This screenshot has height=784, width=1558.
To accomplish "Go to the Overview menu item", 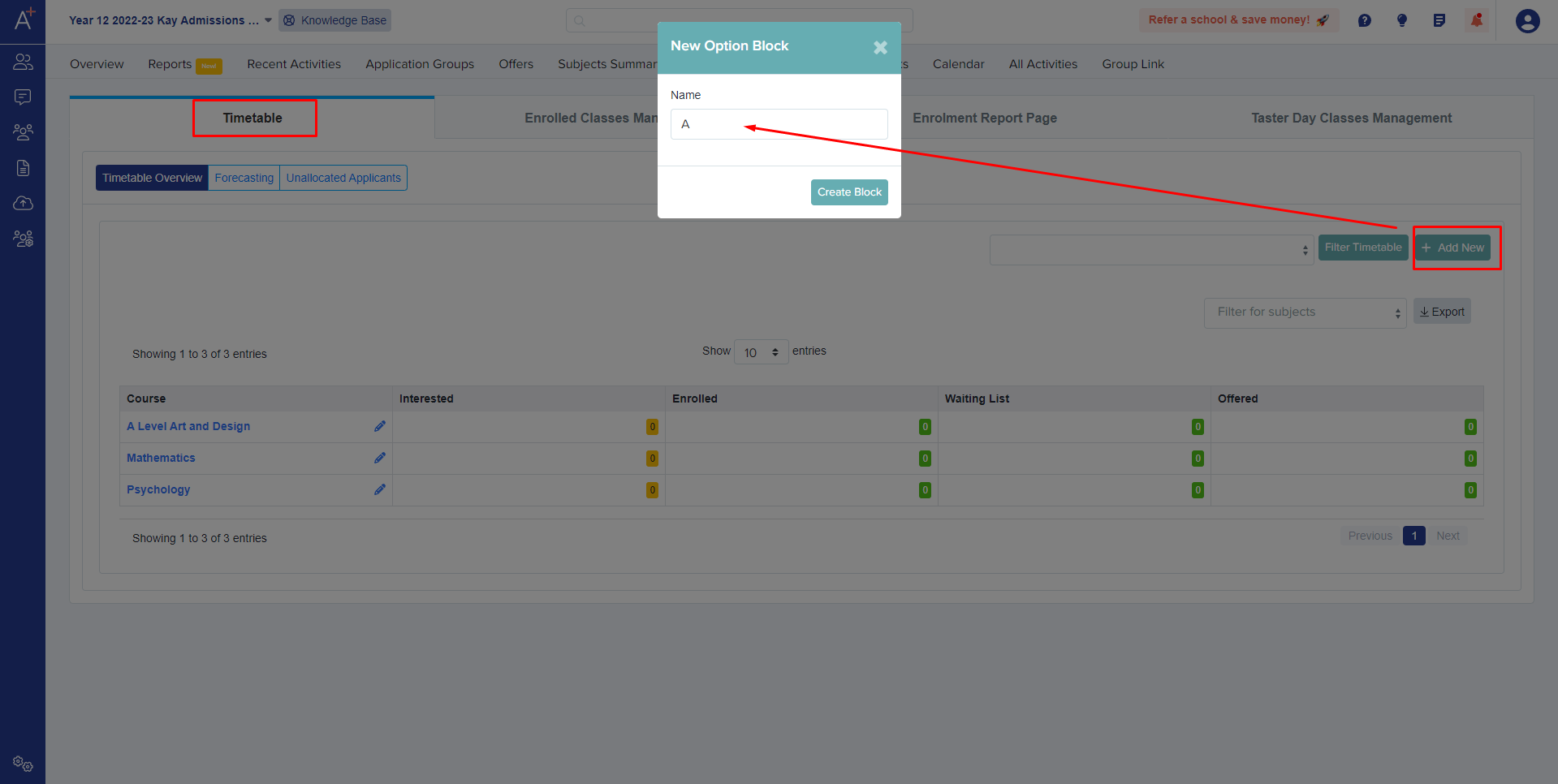I will pos(97,64).
